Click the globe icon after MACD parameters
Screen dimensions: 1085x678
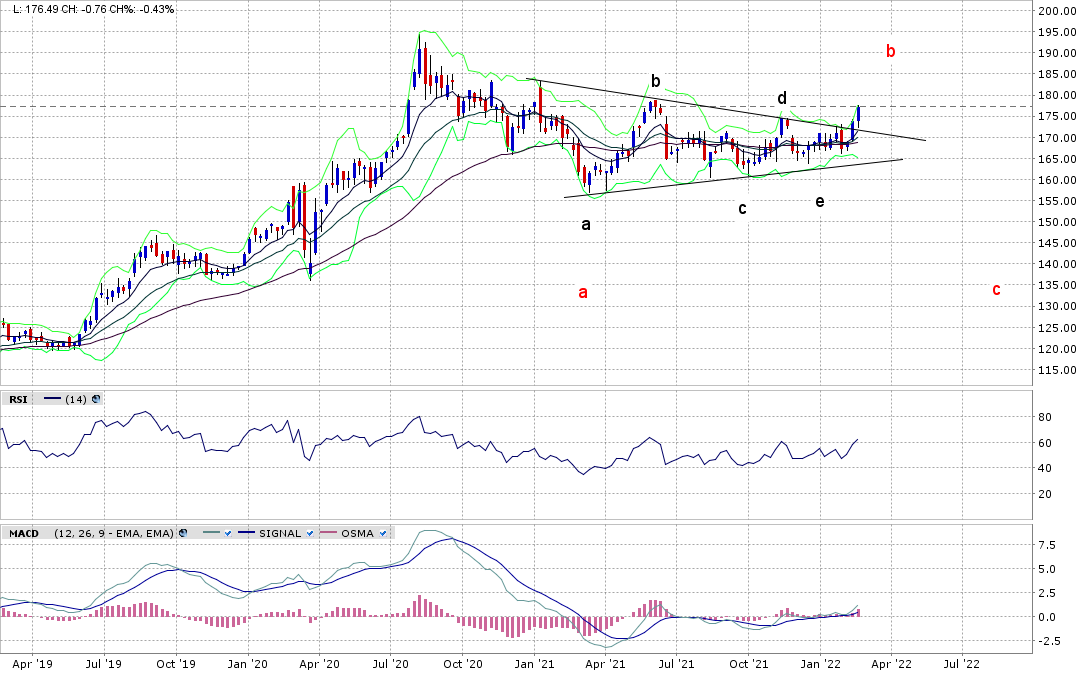click(x=185, y=533)
